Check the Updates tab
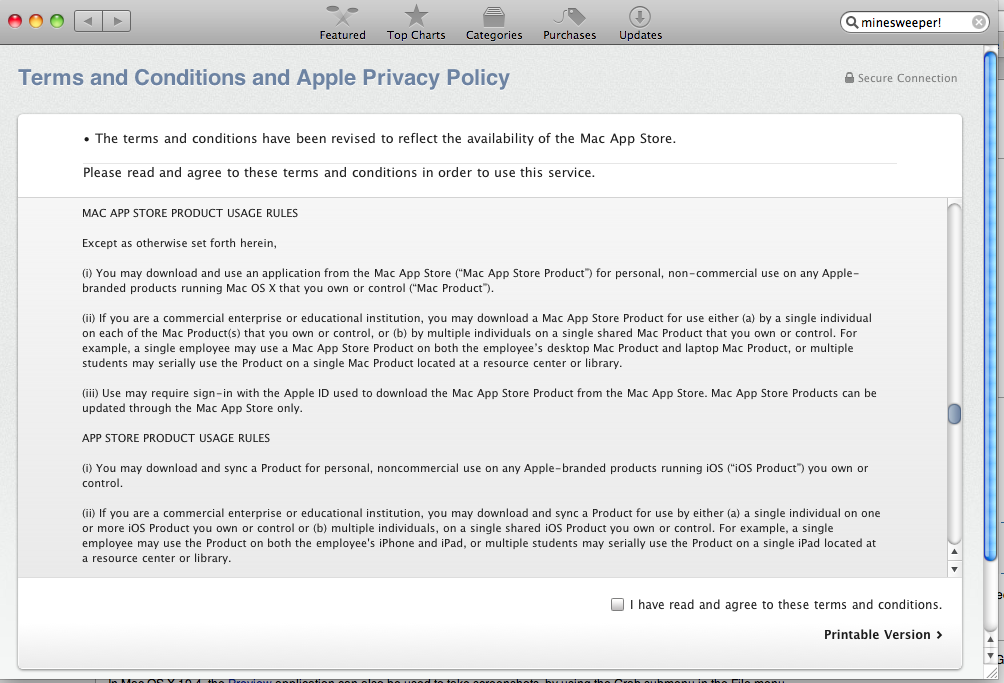 (640, 22)
